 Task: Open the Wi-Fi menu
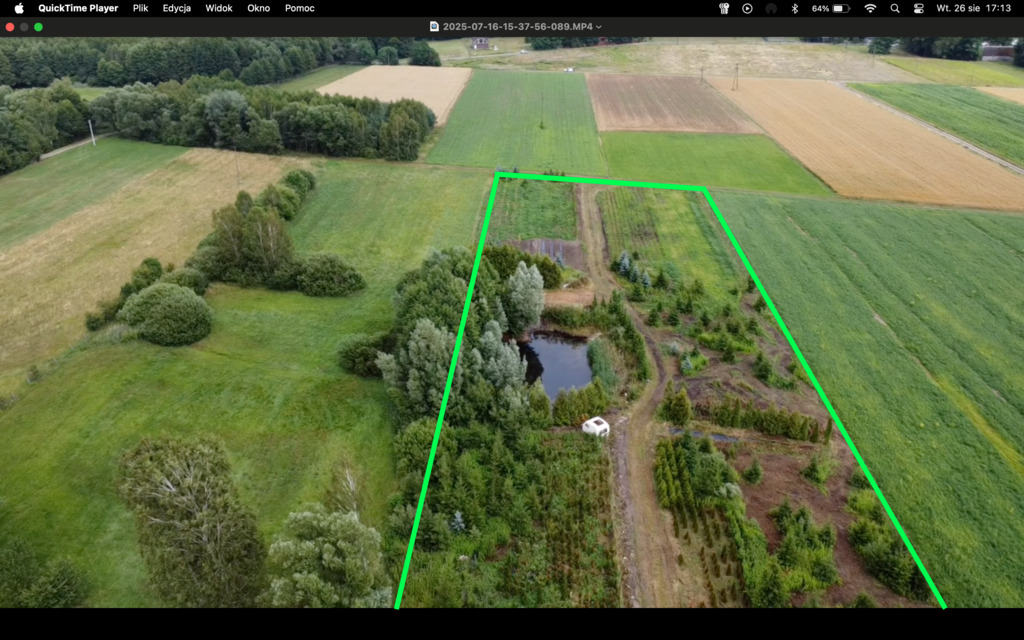pyautogui.click(x=870, y=8)
